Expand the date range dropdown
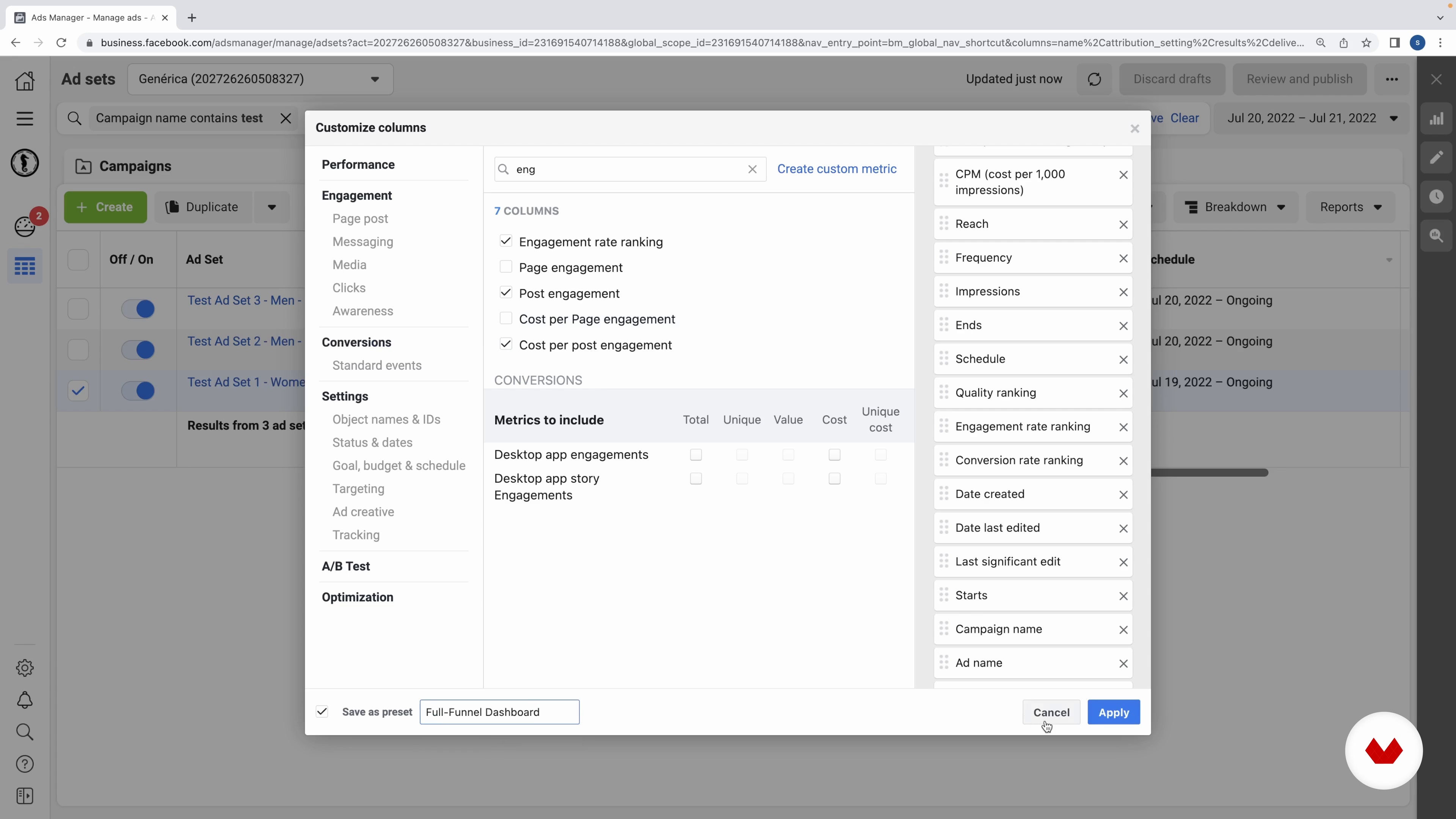Viewport: 1456px width, 819px height. coord(1312,118)
